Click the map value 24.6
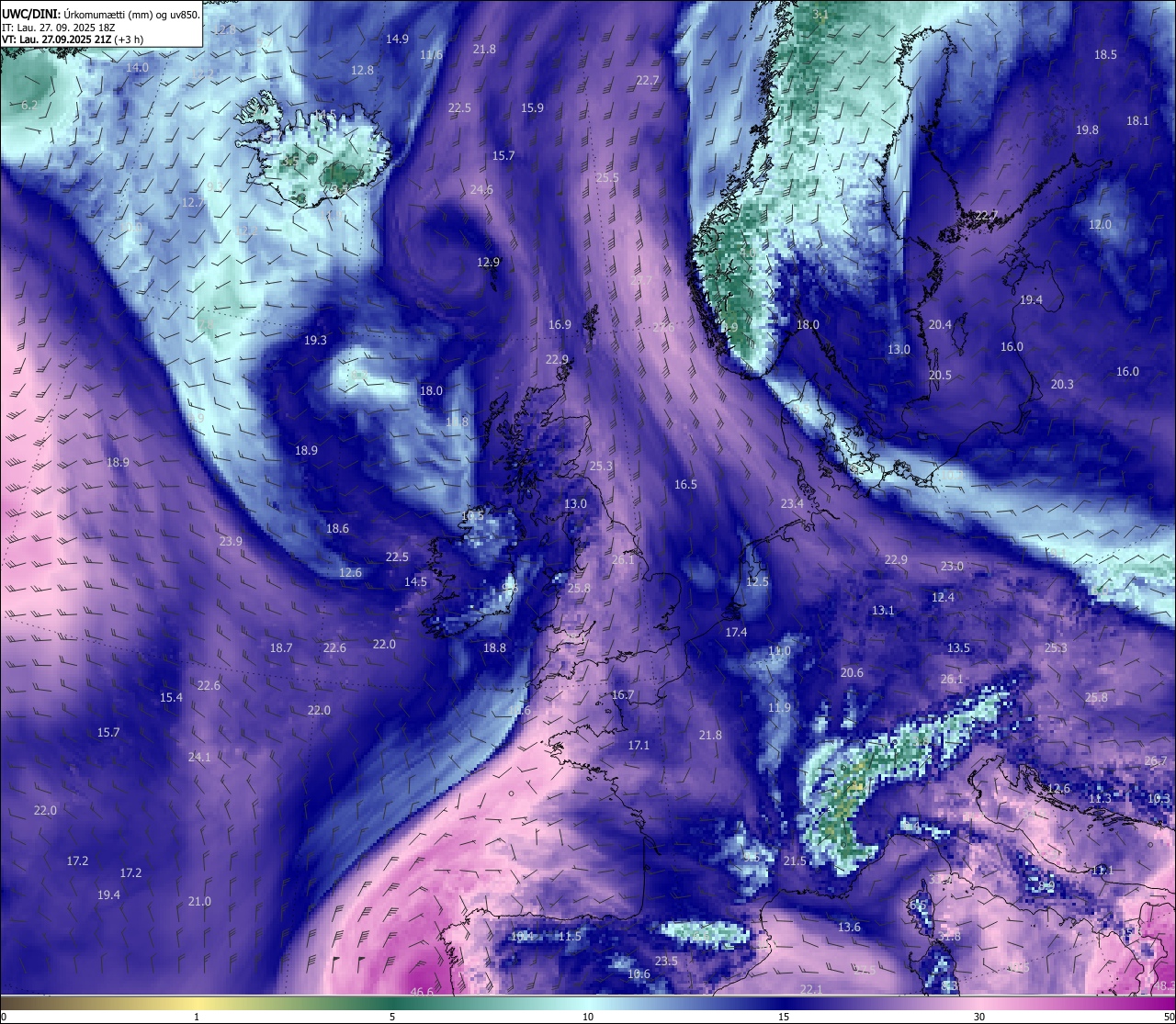 [481, 189]
